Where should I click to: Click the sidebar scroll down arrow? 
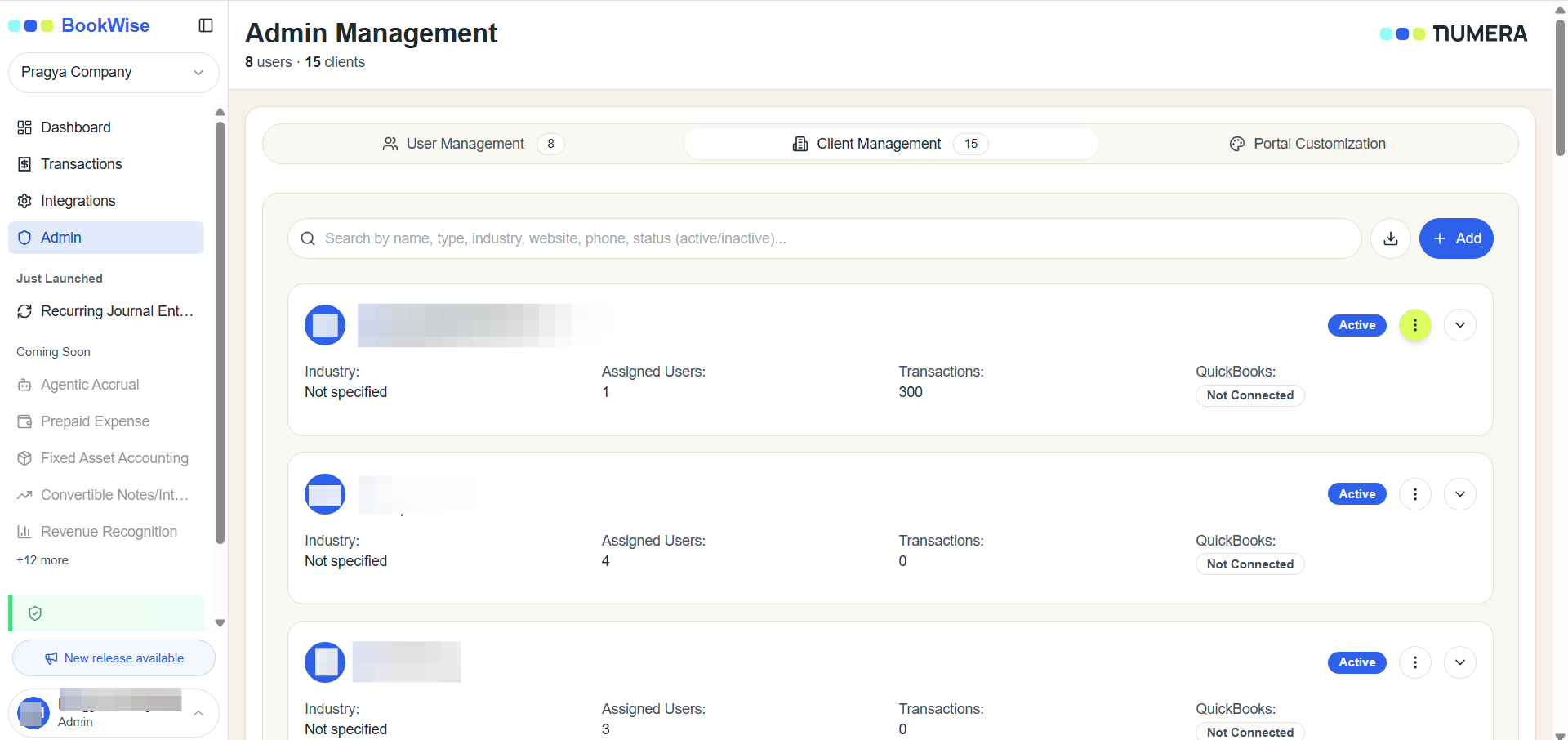[x=220, y=623]
